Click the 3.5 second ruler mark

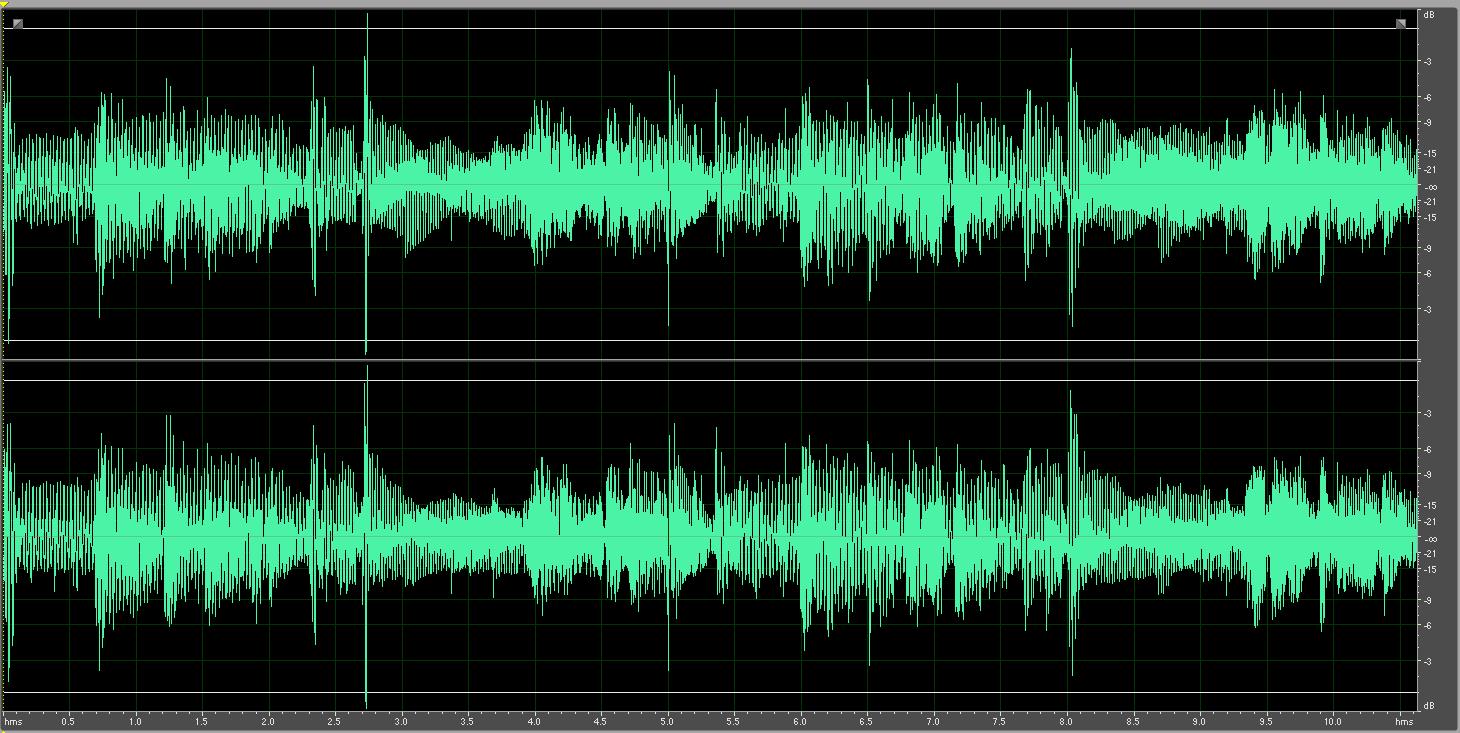pyautogui.click(x=467, y=720)
